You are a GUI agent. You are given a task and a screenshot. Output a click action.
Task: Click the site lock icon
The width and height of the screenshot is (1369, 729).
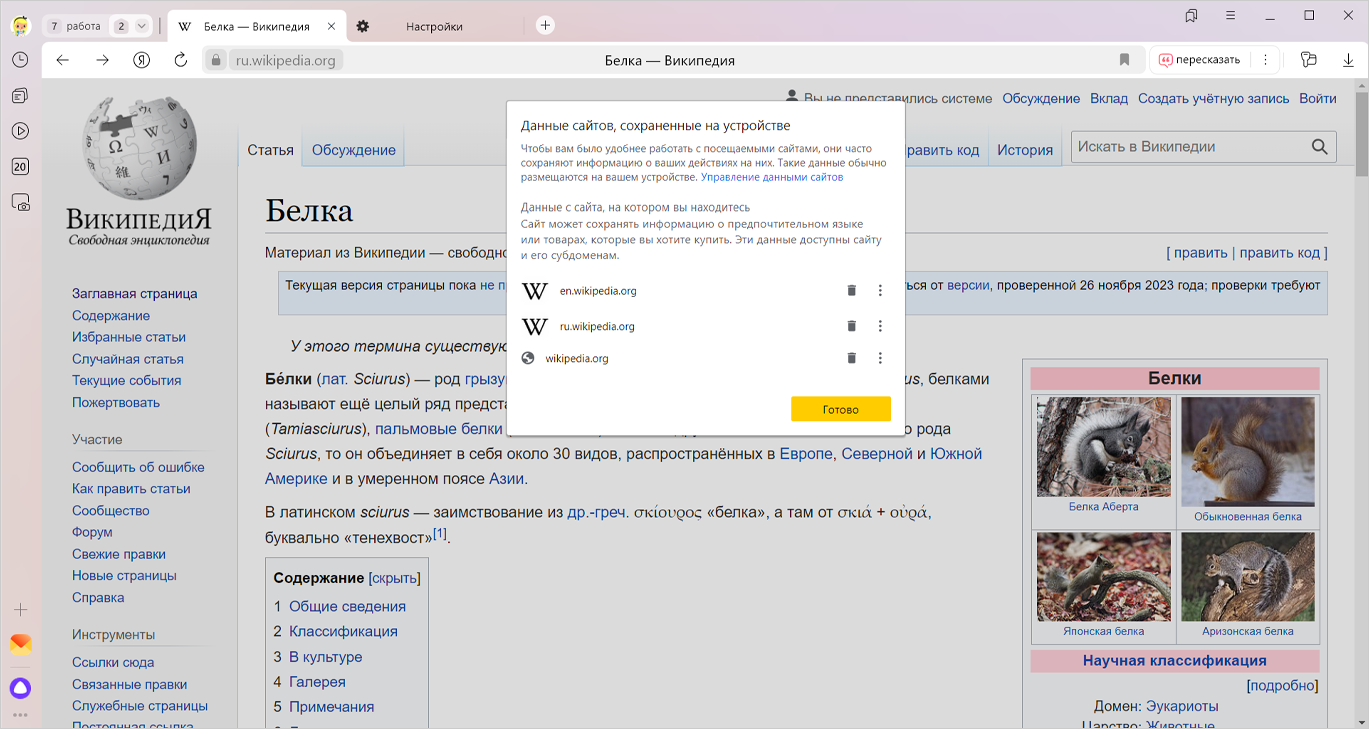coord(215,60)
